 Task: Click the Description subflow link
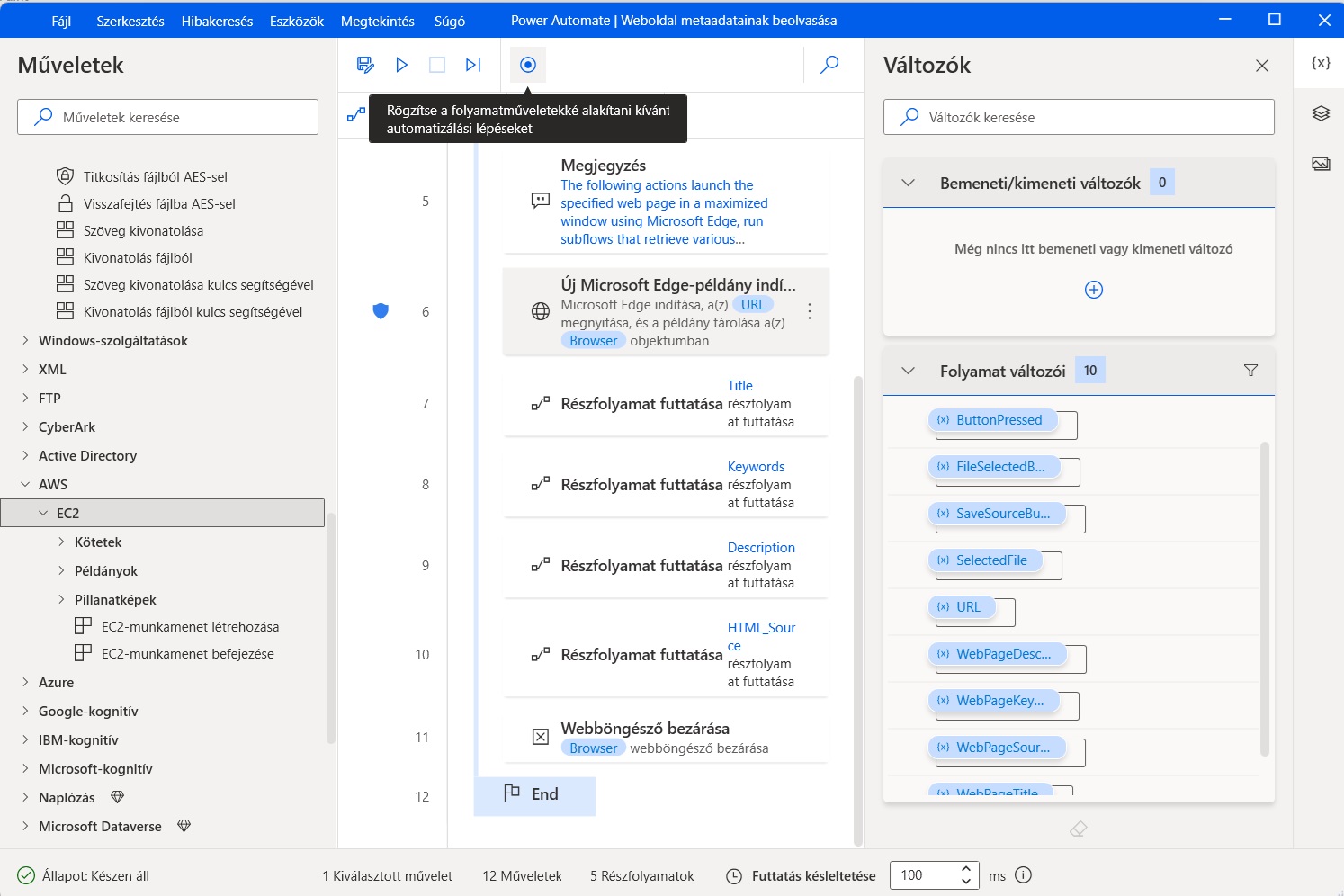coord(761,548)
